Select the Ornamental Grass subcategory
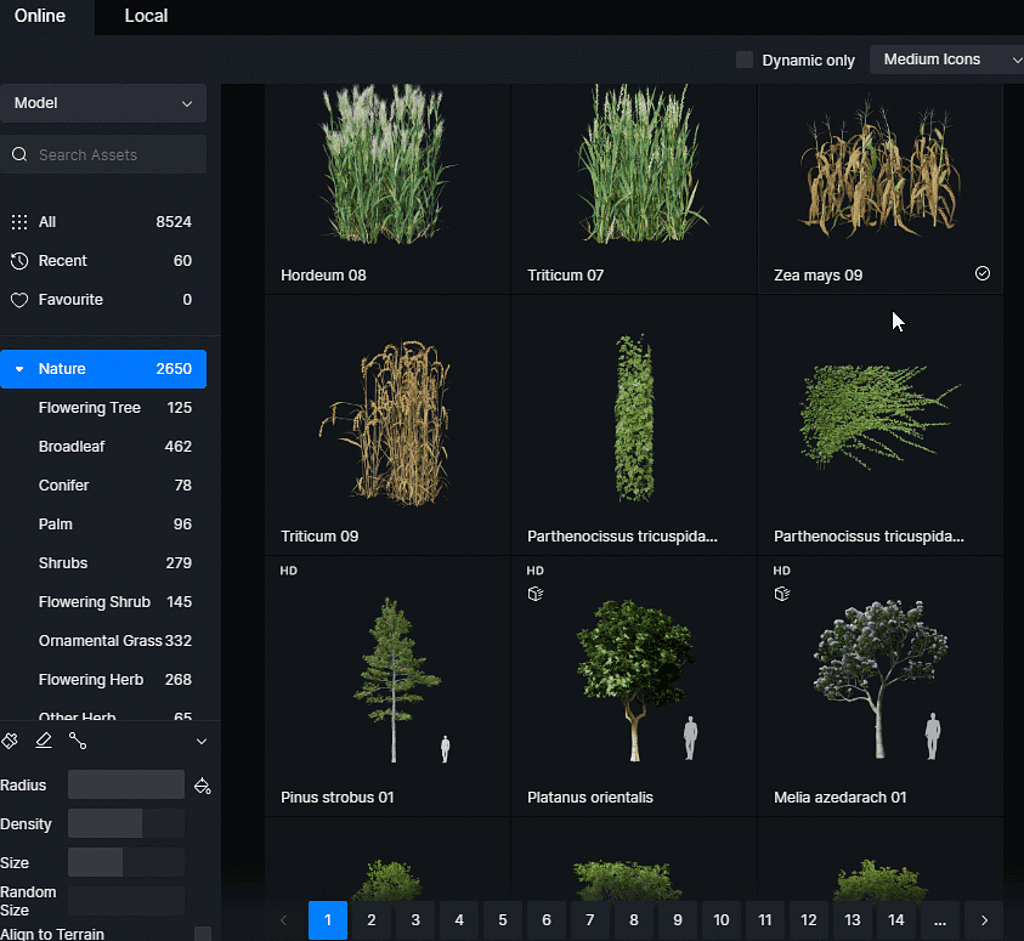This screenshot has height=941, width=1024. click(x=103, y=641)
